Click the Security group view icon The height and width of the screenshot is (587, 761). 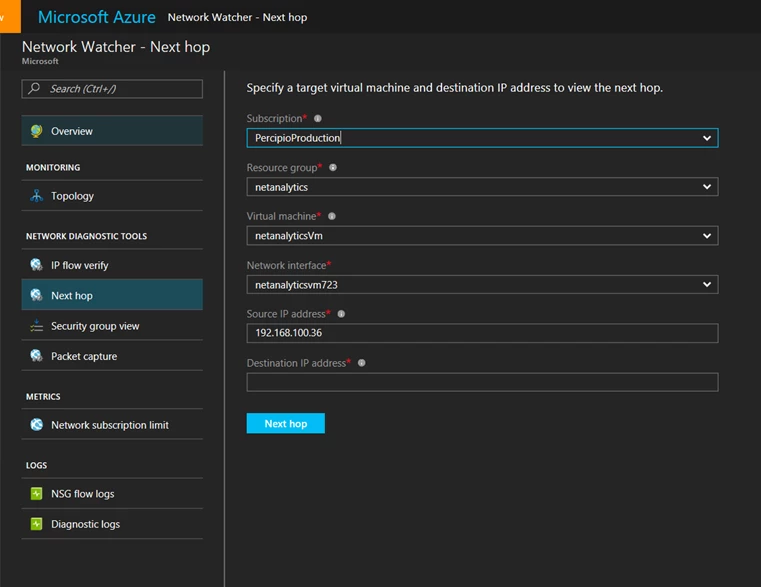pyautogui.click(x=36, y=325)
